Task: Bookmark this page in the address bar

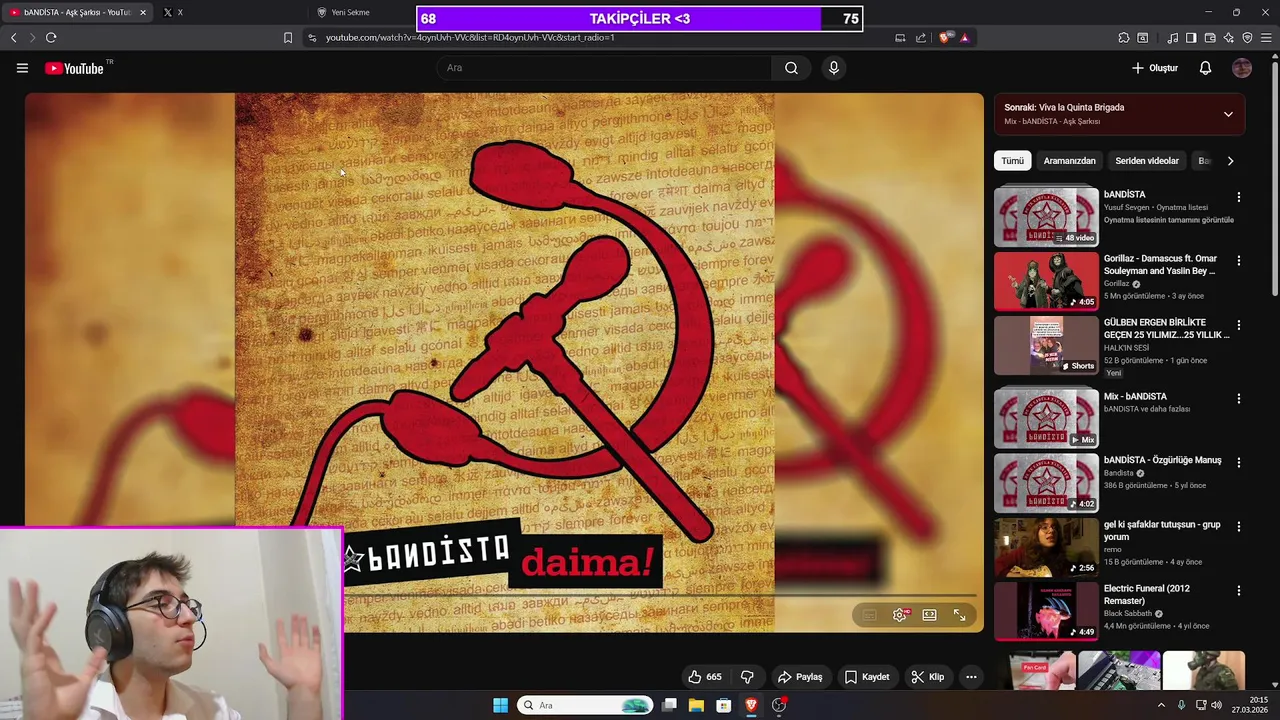Action: [288, 38]
